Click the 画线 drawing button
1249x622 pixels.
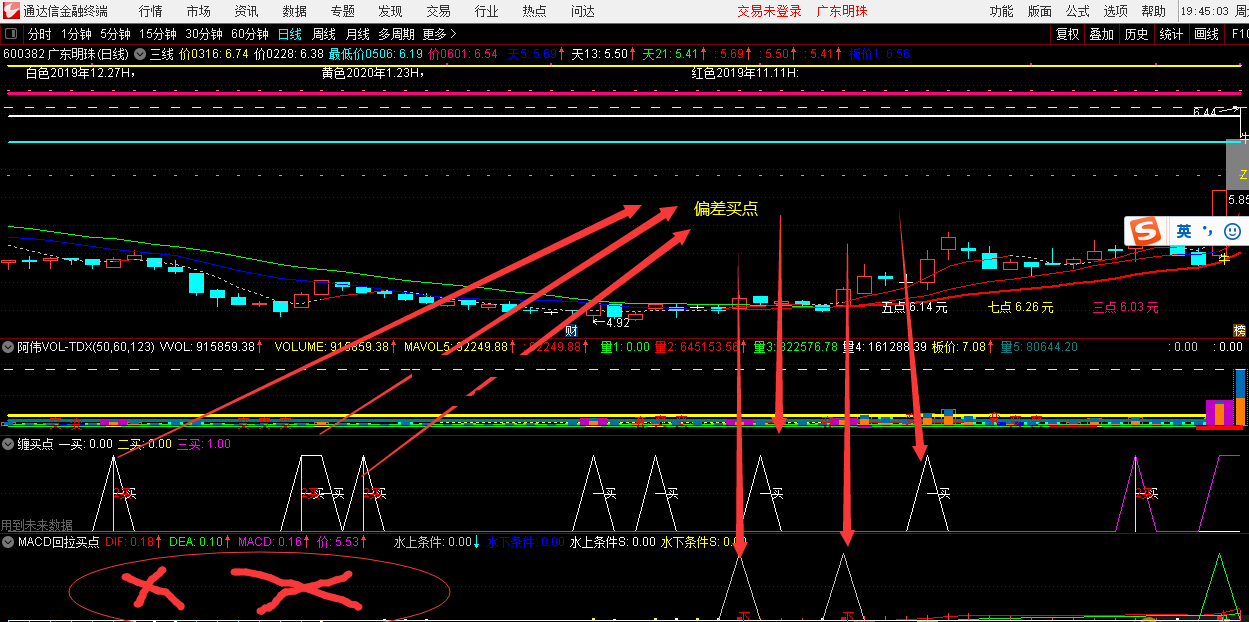1206,34
